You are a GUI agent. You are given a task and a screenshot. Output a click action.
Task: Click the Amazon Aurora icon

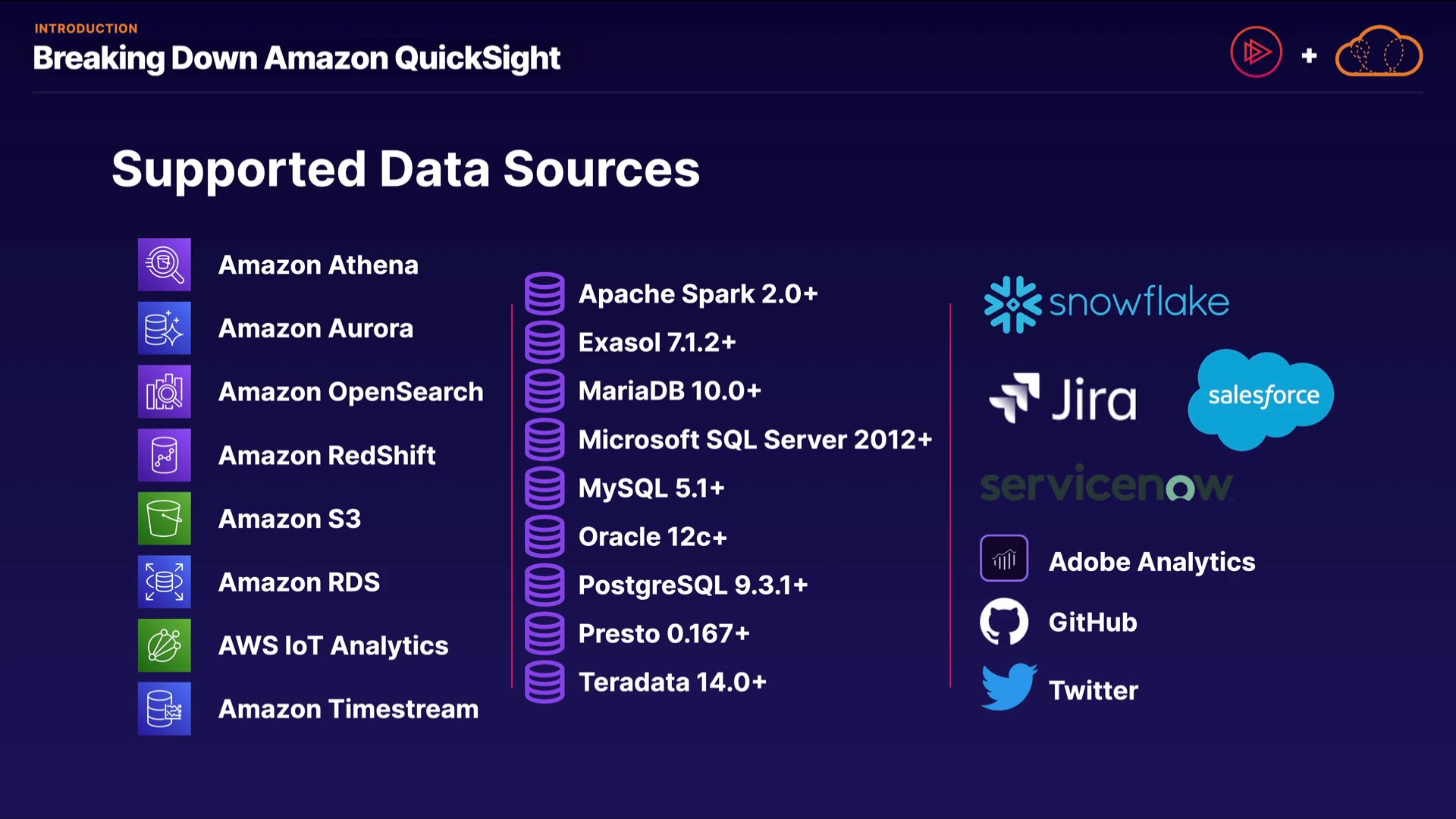(x=164, y=328)
